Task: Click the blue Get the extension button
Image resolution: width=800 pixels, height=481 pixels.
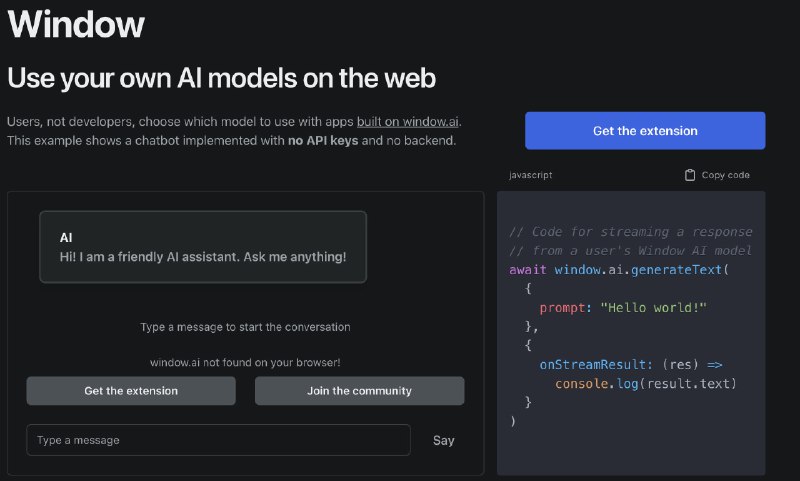Action: click(x=645, y=131)
